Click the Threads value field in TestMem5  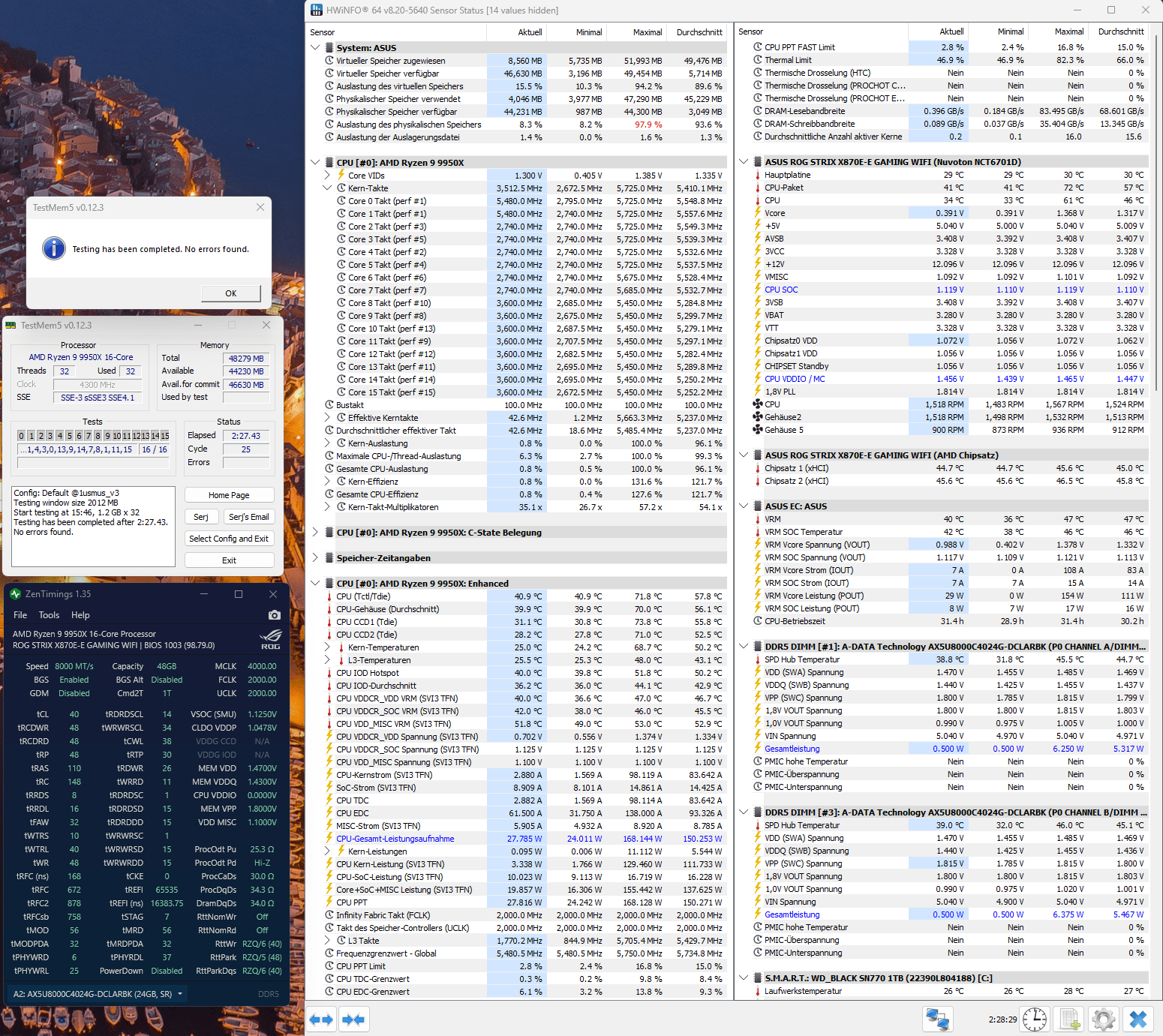point(65,371)
